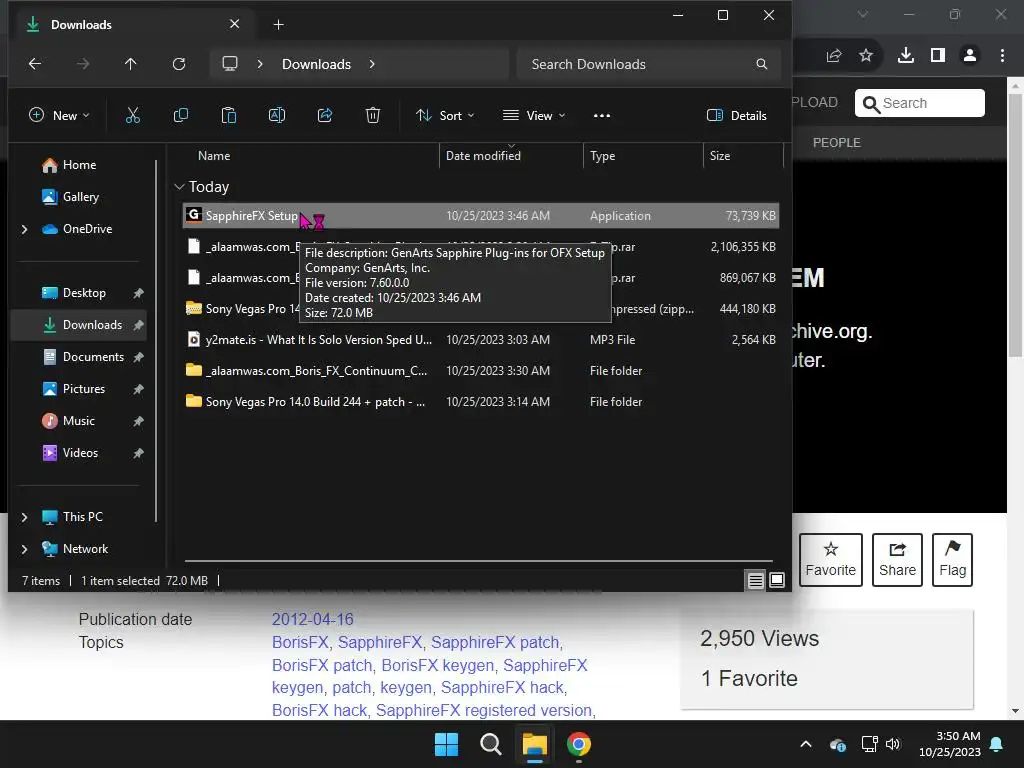
Task: Collapse the Today group
Action: coord(180,187)
